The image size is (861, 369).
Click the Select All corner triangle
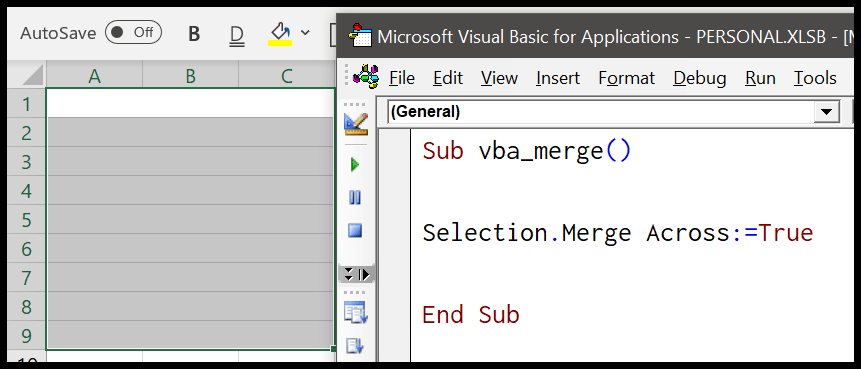[x=27, y=76]
